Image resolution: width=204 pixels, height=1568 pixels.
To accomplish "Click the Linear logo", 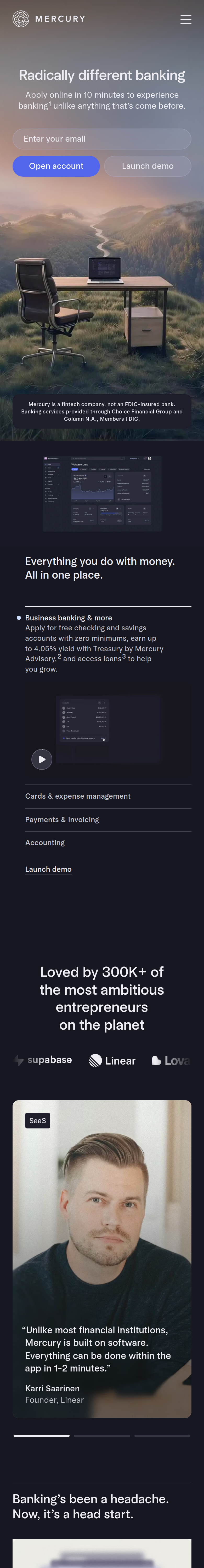I will (x=112, y=1060).
